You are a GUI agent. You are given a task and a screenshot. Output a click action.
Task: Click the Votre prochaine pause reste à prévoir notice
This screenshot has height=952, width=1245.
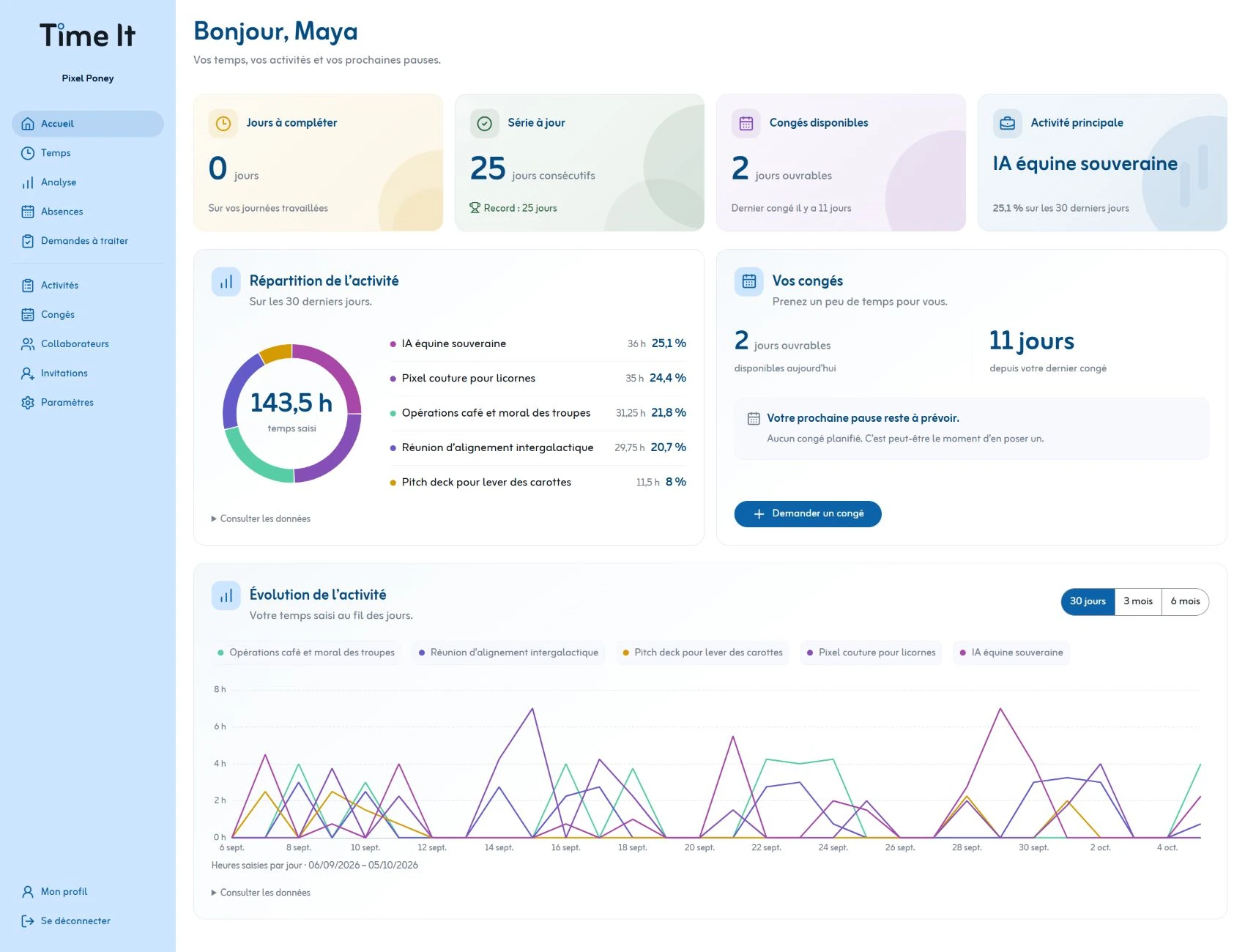(971, 429)
